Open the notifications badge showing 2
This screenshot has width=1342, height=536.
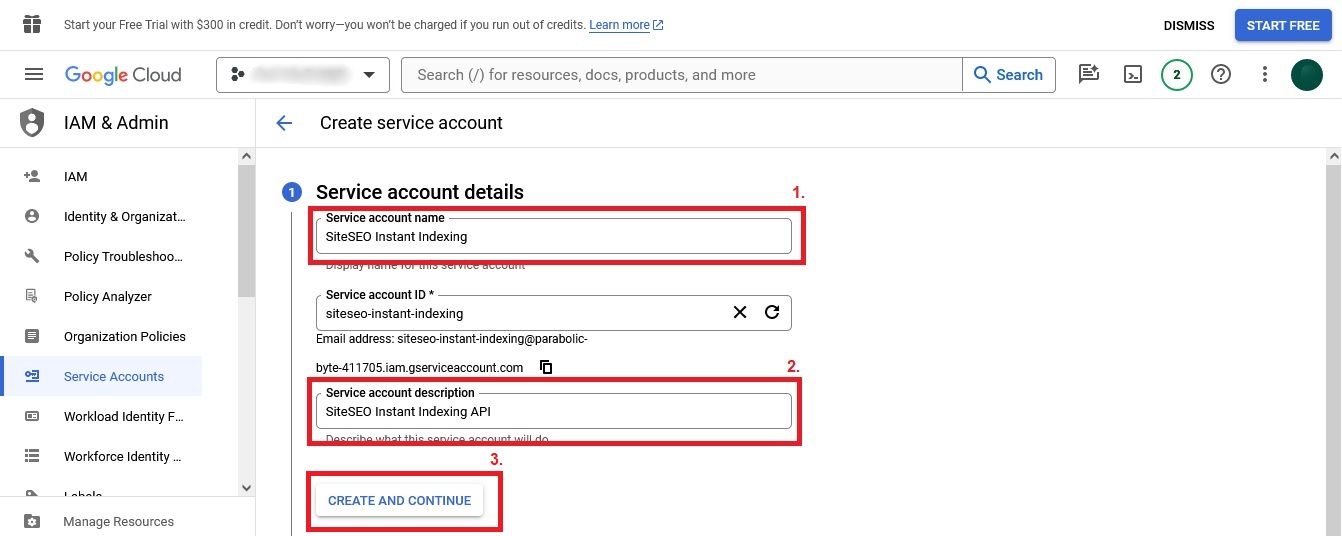[1177, 75]
